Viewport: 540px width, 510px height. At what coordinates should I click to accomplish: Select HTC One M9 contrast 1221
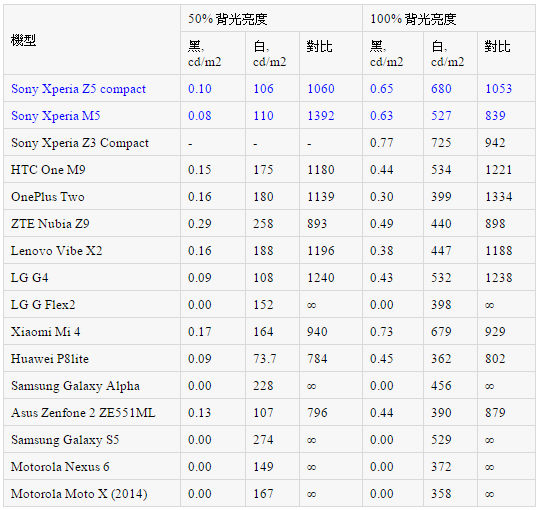(x=499, y=170)
